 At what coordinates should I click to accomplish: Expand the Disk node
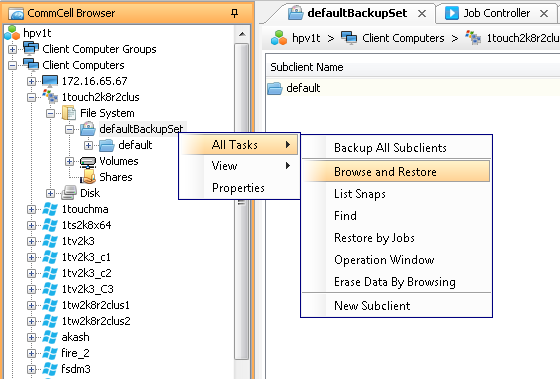point(50,194)
